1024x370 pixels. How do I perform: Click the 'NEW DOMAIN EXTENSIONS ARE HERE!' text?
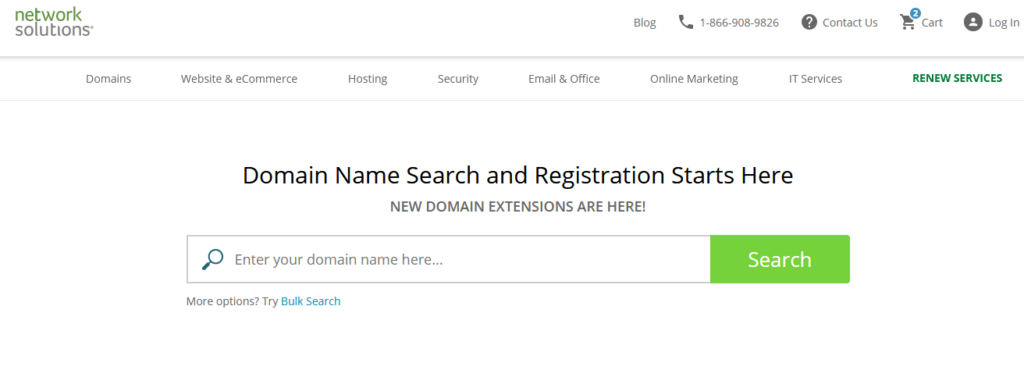pyautogui.click(x=518, y=207)
